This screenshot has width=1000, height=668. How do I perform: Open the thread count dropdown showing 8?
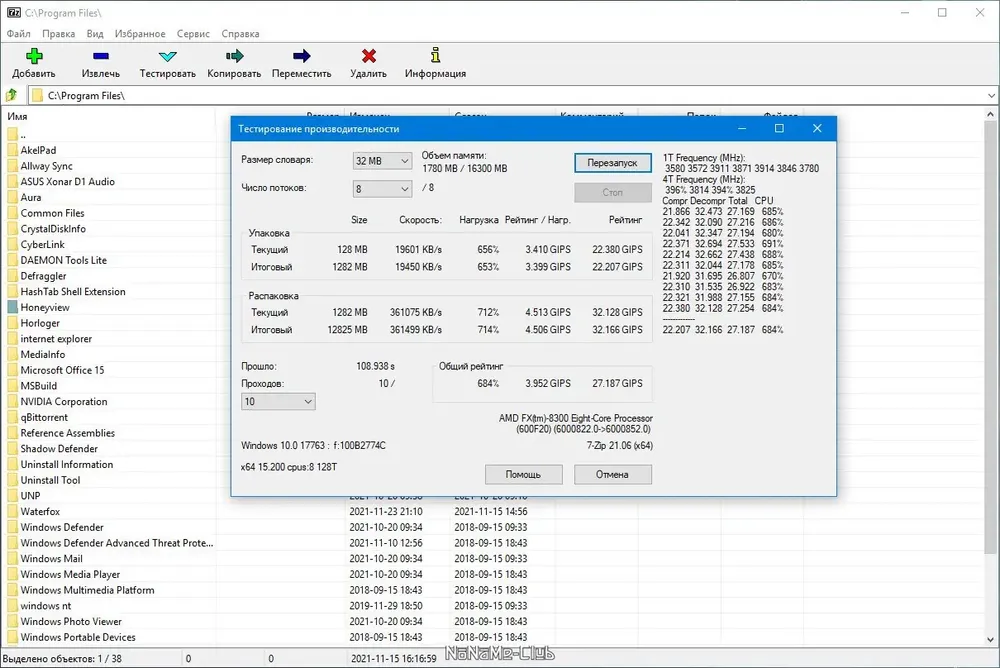pyautogui.click(x=382, y=189)
